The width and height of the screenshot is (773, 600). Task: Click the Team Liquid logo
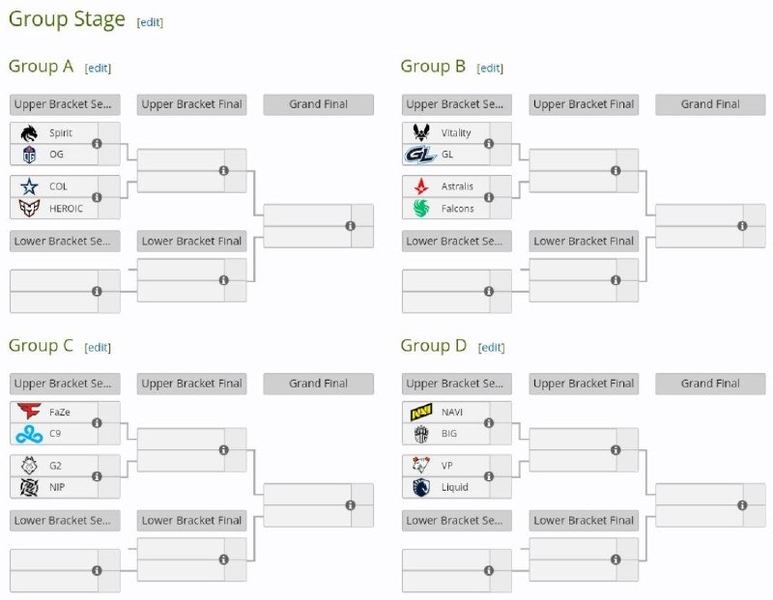[x=420, y=487]
